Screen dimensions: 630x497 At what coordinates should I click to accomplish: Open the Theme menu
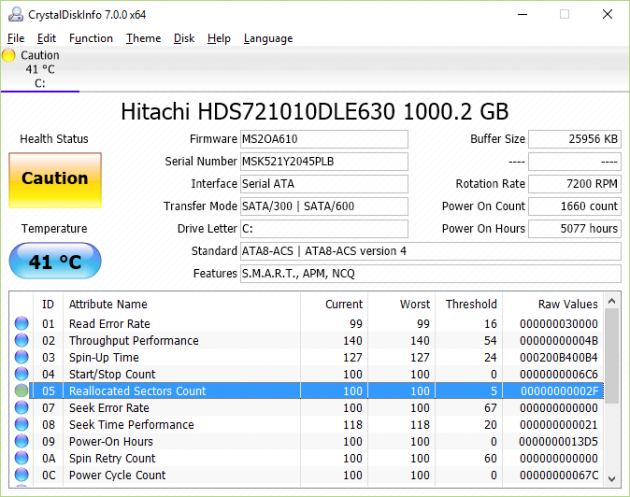click(143, 38)
